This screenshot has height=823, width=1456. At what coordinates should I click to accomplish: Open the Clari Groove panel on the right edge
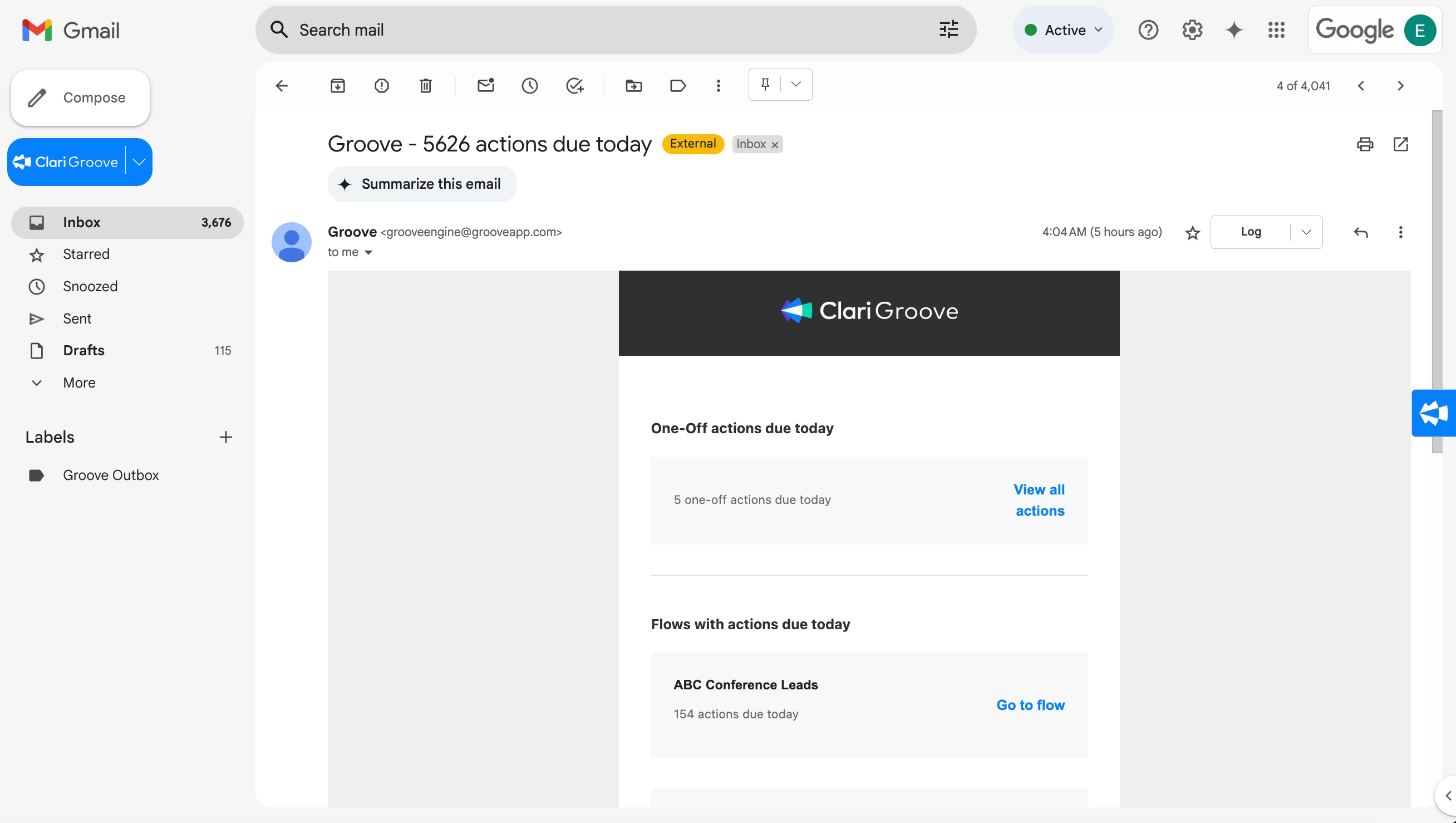click(x=1434, y=413)
